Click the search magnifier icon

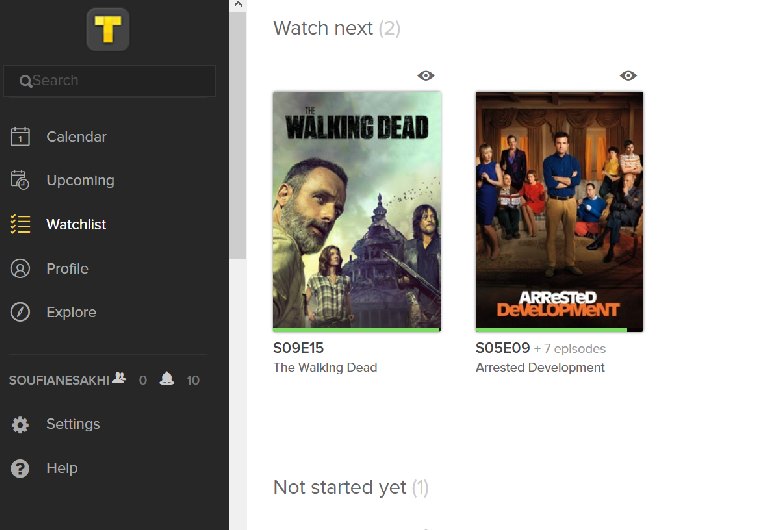(x=25, y=81)
